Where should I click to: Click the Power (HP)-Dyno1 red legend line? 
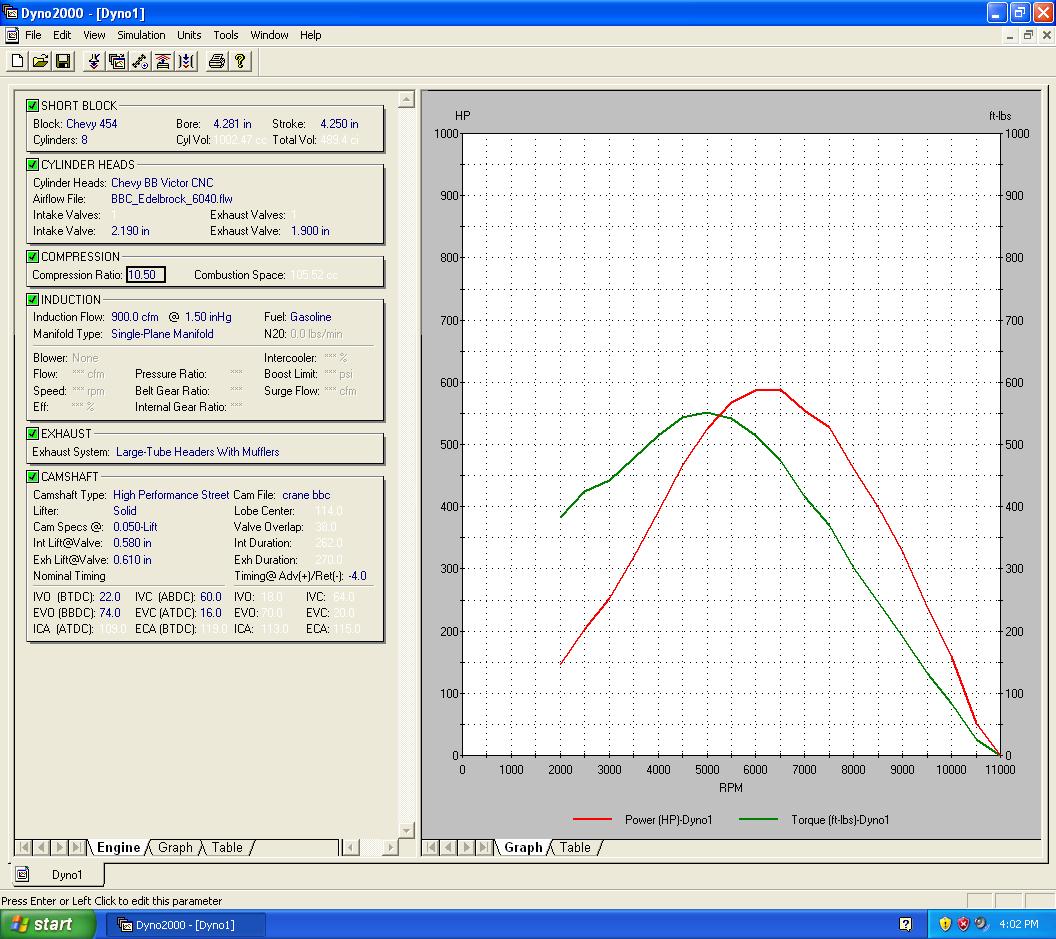(x=592, y=819)
